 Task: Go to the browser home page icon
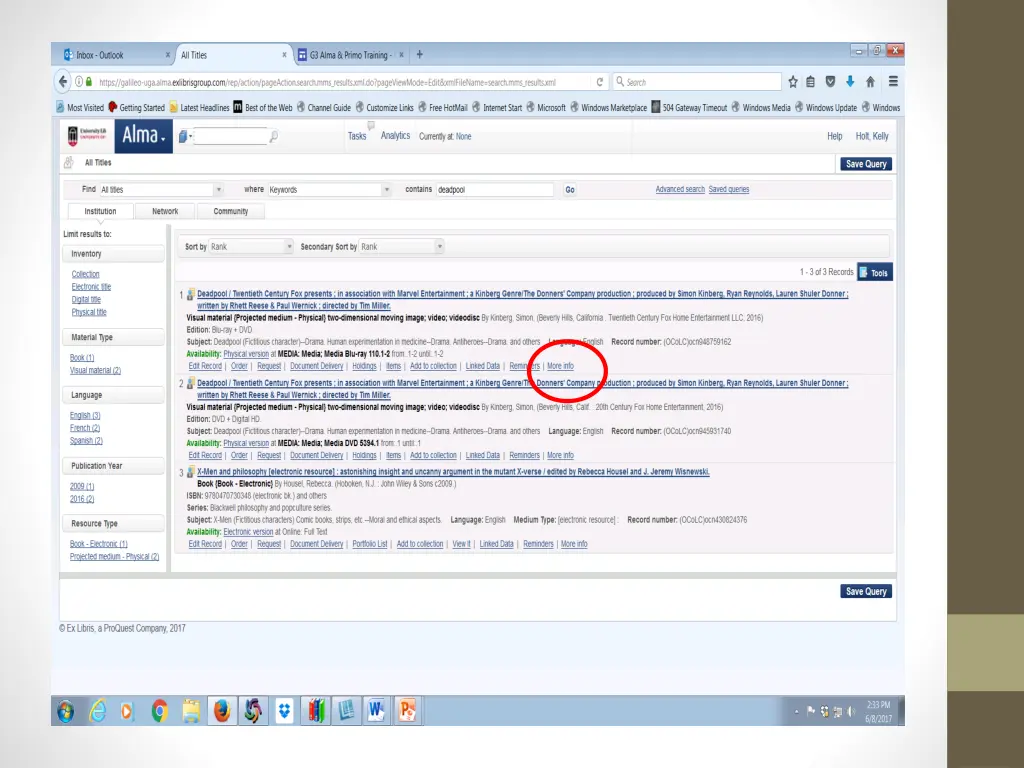pyautogui.click(x=870, y=82)
